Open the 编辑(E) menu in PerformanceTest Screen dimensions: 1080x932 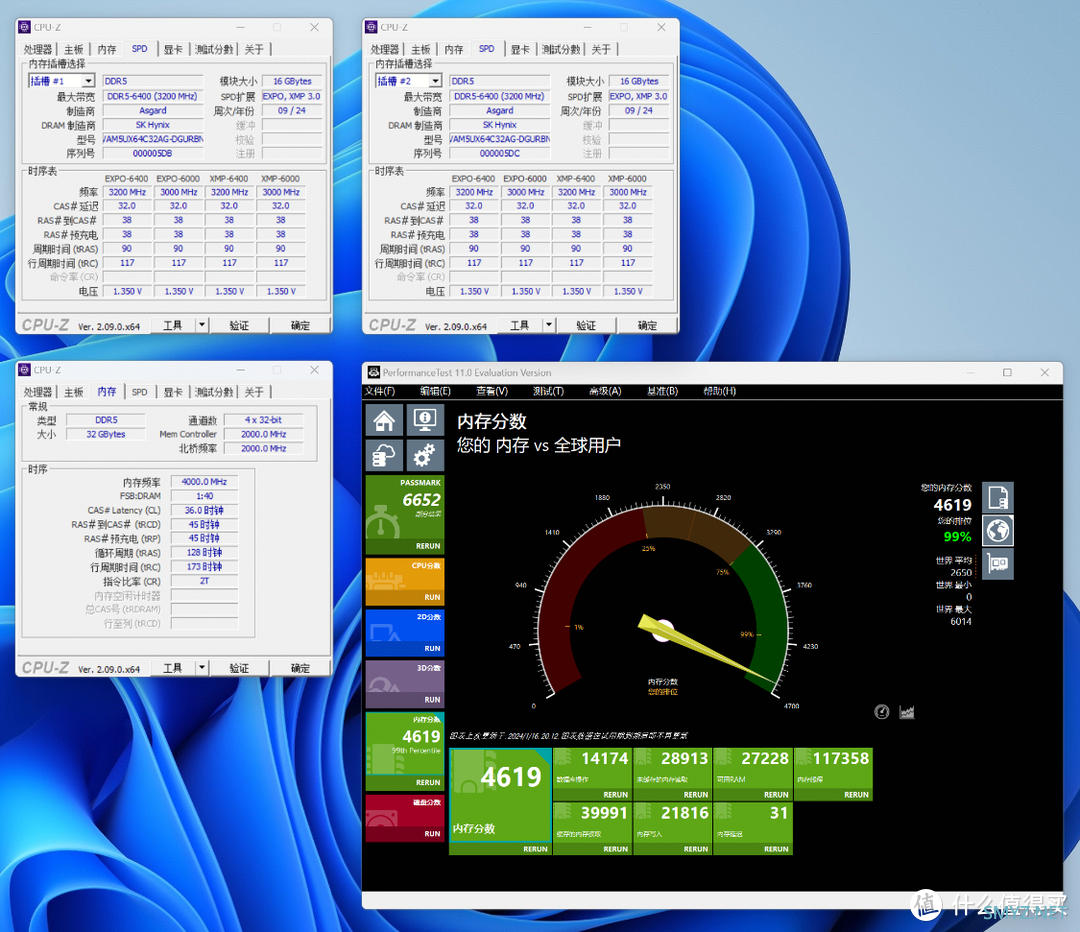coord(435,391)
